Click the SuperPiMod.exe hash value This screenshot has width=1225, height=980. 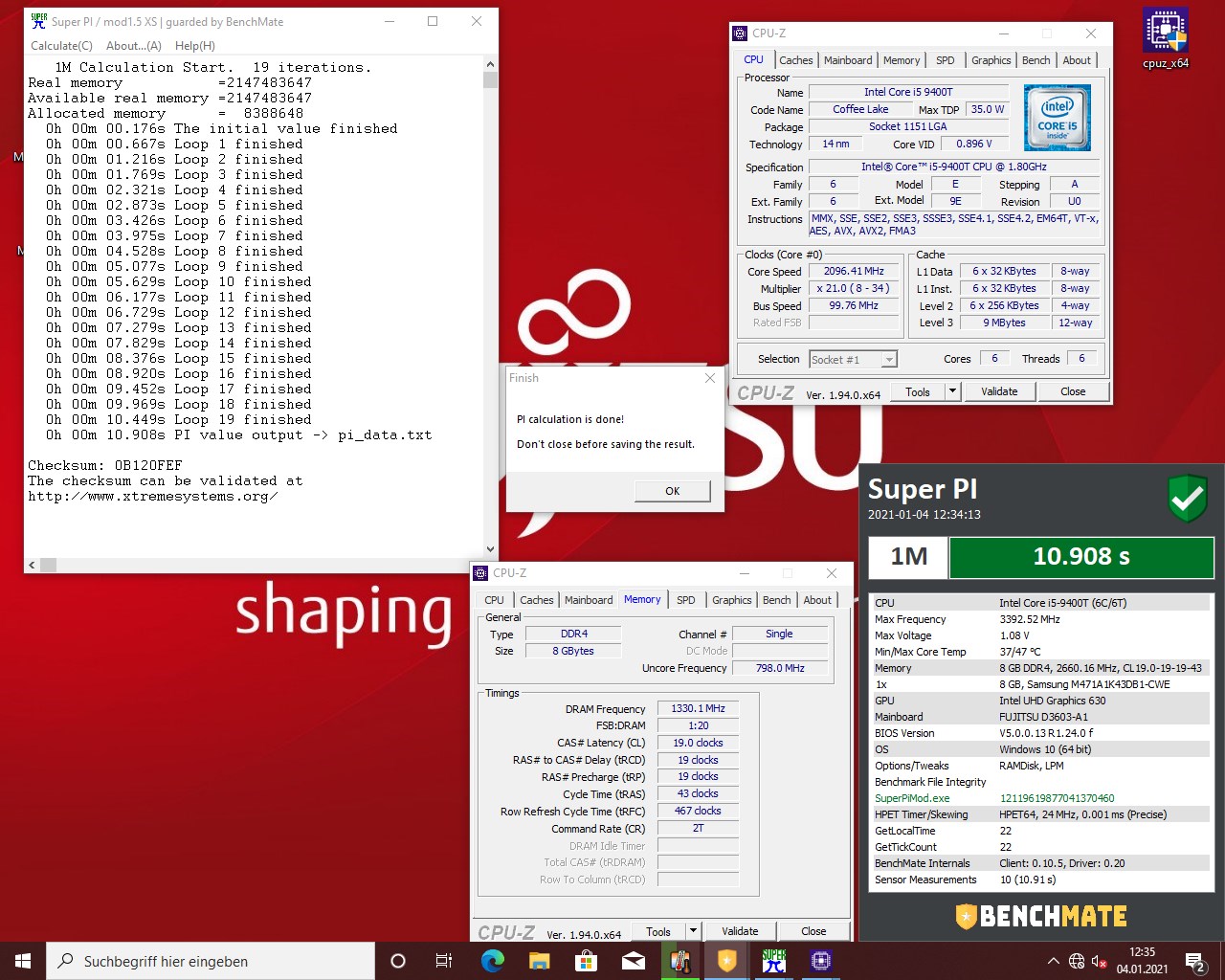[x=1057, y=798]
